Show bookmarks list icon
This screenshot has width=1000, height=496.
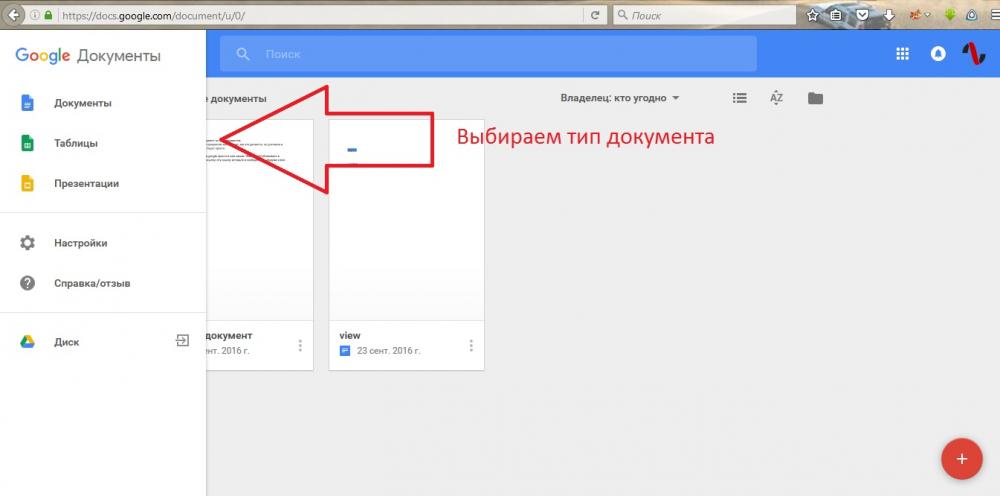tap(836, 15)
